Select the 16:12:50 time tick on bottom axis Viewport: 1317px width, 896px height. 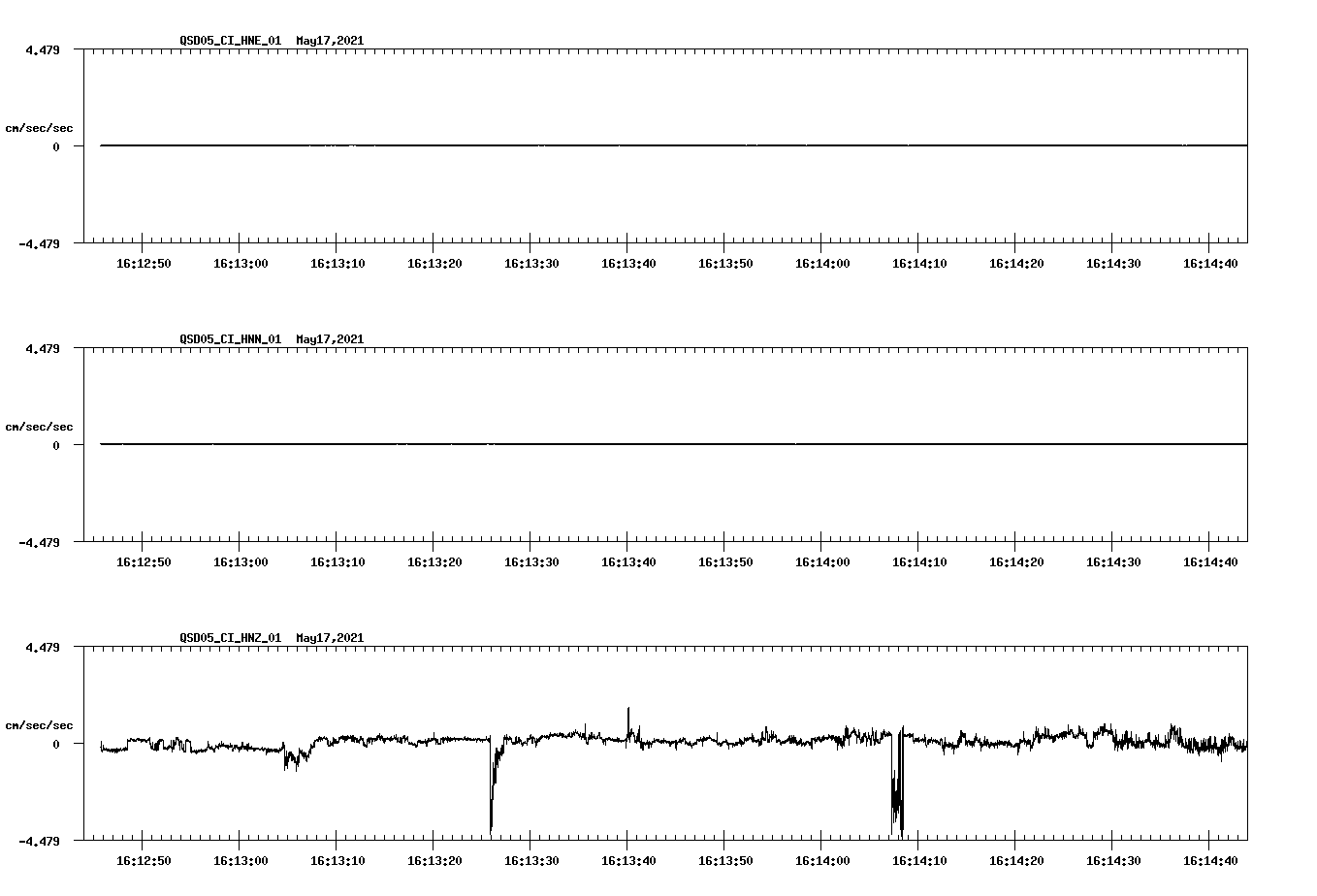pyautogui.click(x=144, y=858)
